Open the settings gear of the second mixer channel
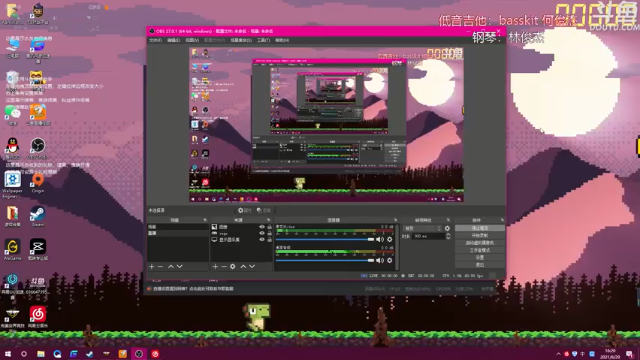 click(390, 260)
